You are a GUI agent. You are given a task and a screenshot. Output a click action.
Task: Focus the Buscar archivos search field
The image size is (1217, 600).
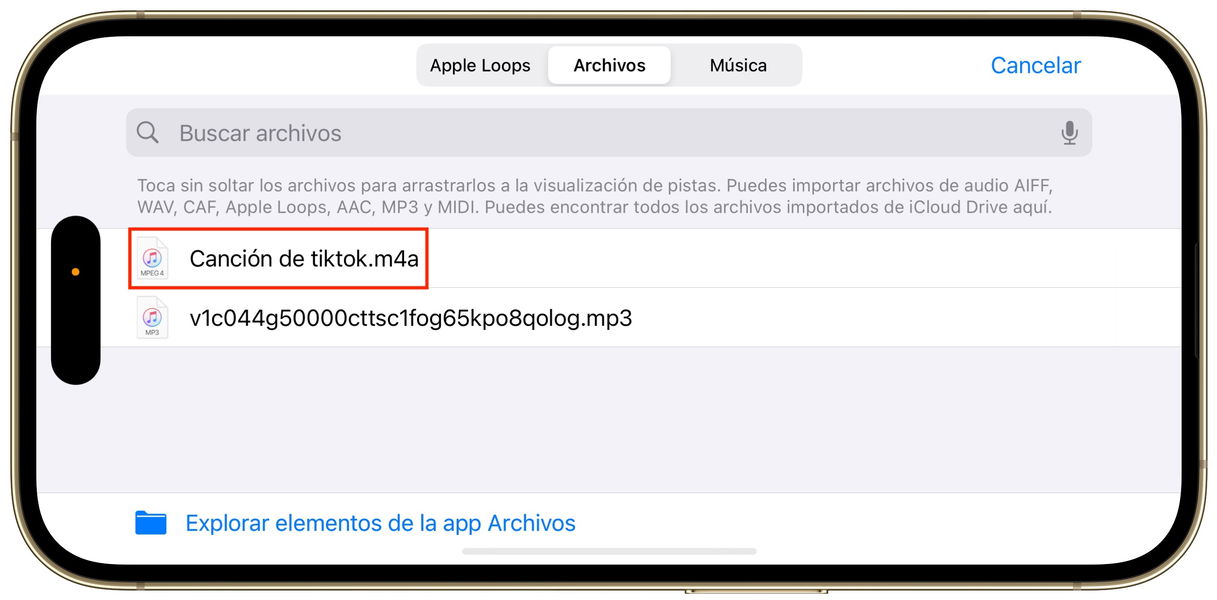point(609,133)
